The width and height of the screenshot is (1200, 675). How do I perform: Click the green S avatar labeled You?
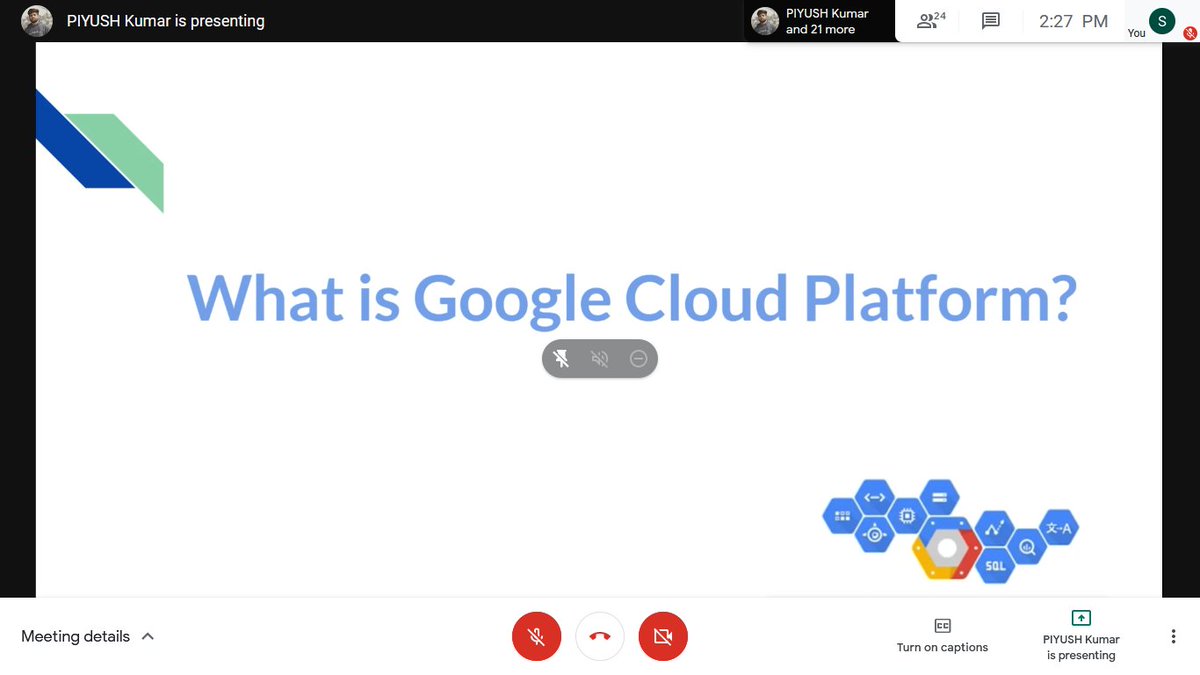[1162, 21]
